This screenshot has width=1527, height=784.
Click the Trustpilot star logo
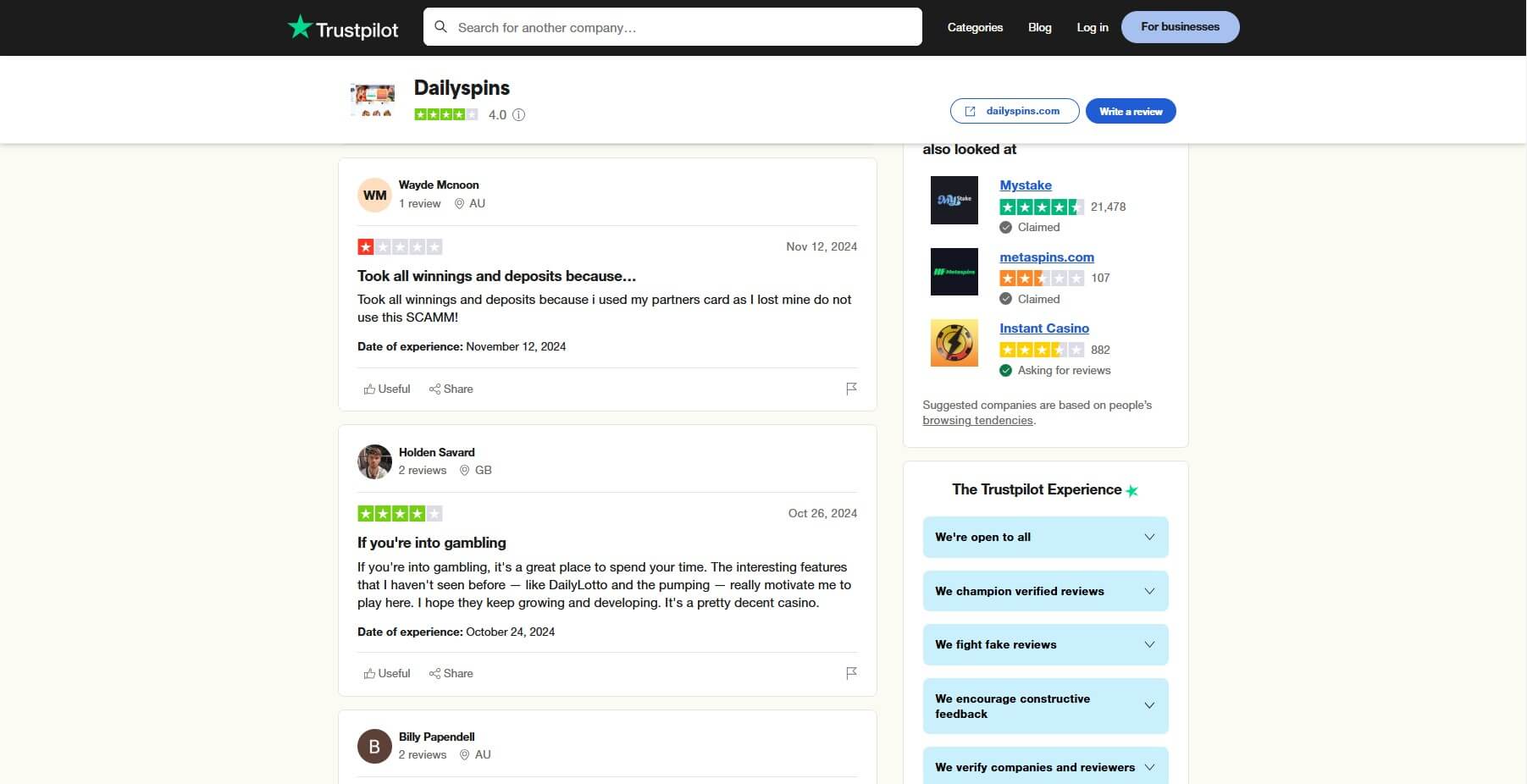[301, 26]
